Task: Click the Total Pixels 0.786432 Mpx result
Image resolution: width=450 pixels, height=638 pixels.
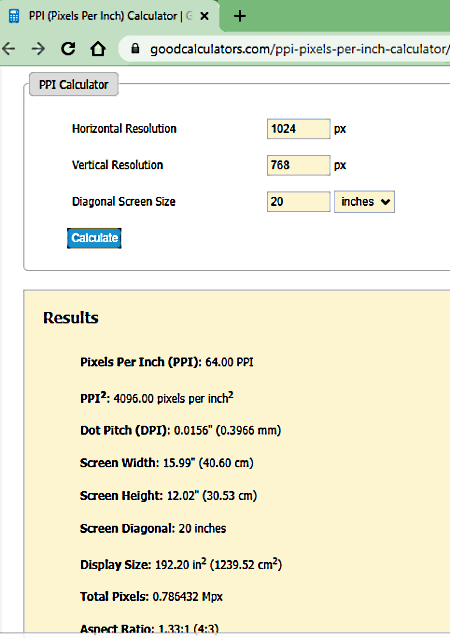Action: click(151, 597)
